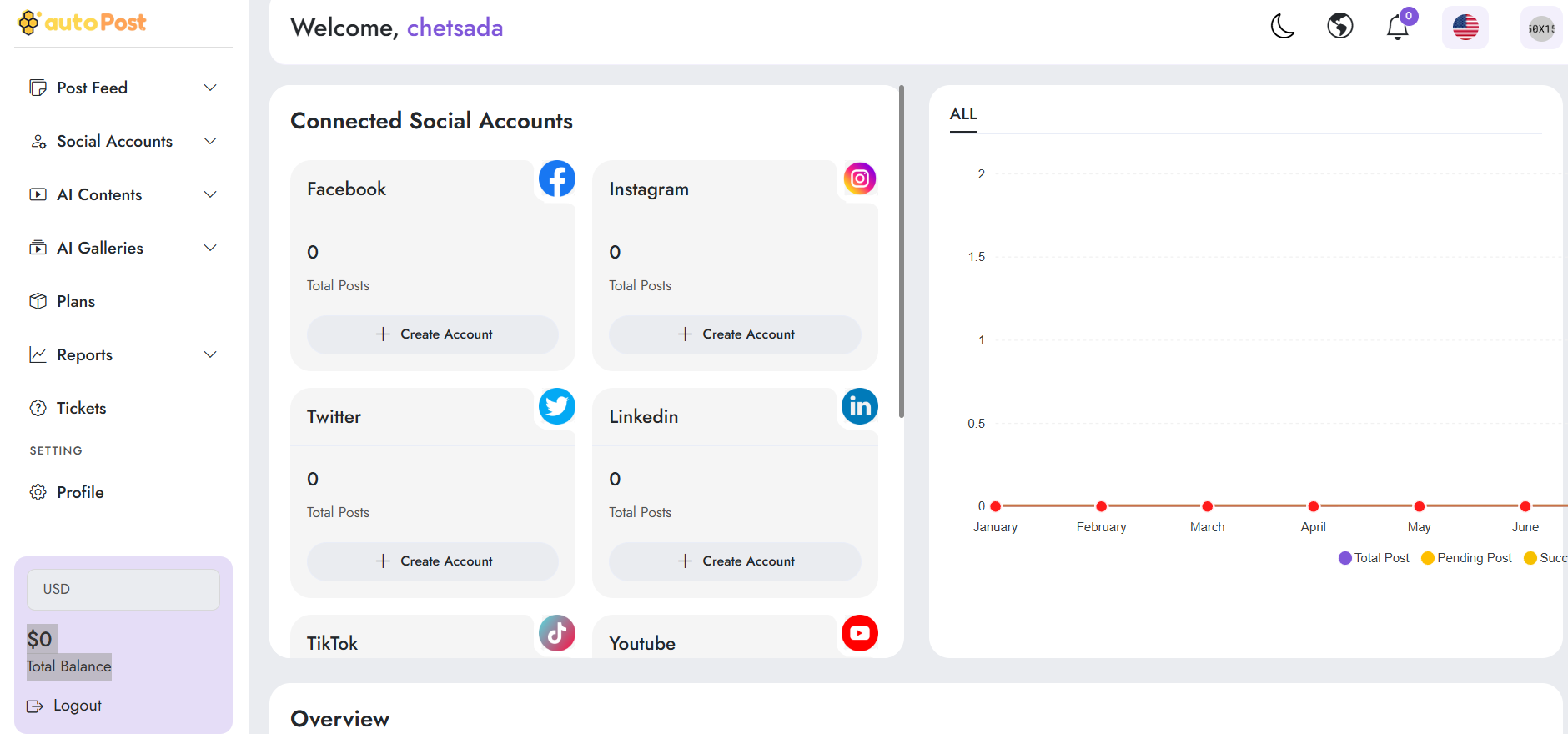Open the Profile settings page
1568x734 pixels.
click(x=123, y=492)
